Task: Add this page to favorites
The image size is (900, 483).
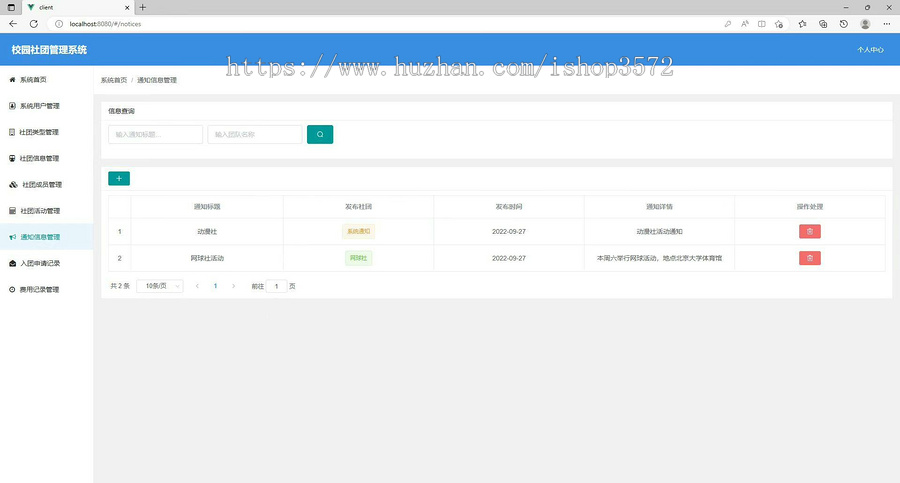Action: pyautogui.click(x=779, y=24)
